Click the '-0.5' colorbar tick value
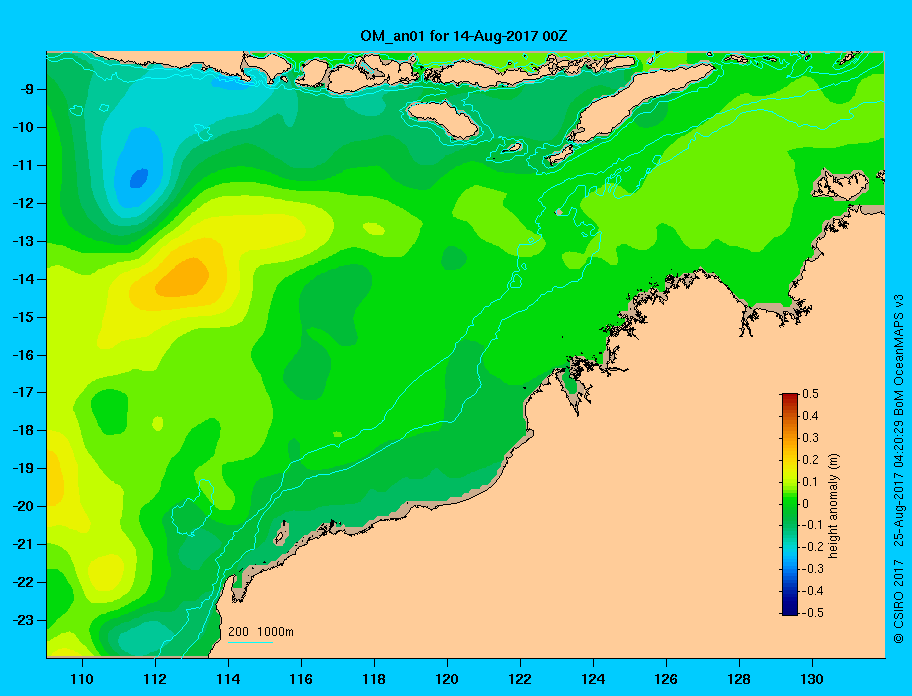This screenshot has width=912, height=696. (813, 613)
